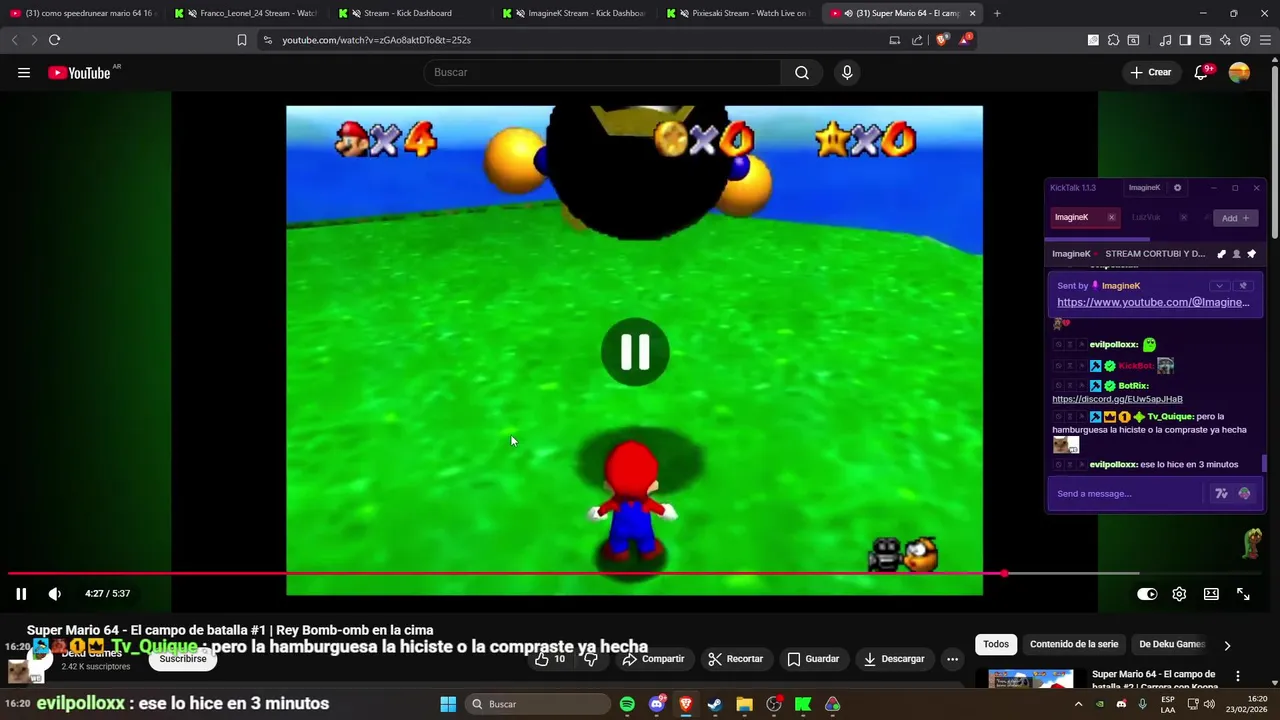Open File Explorer from the taskbar
The image size is (1280, 720).
[744, 704]
